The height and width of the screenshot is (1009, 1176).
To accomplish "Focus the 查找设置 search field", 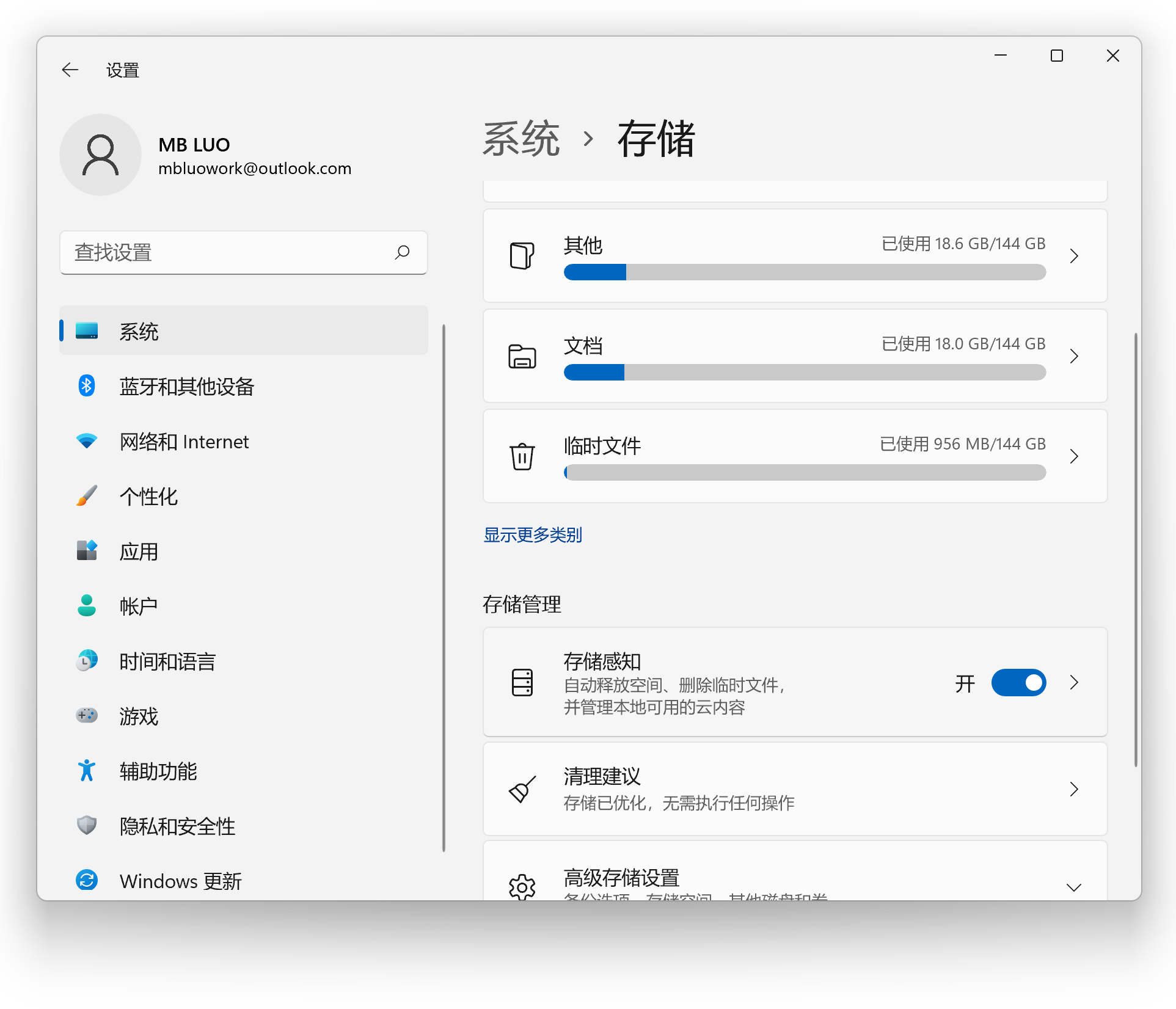I will pyautogui.click(x=244, y=252).
